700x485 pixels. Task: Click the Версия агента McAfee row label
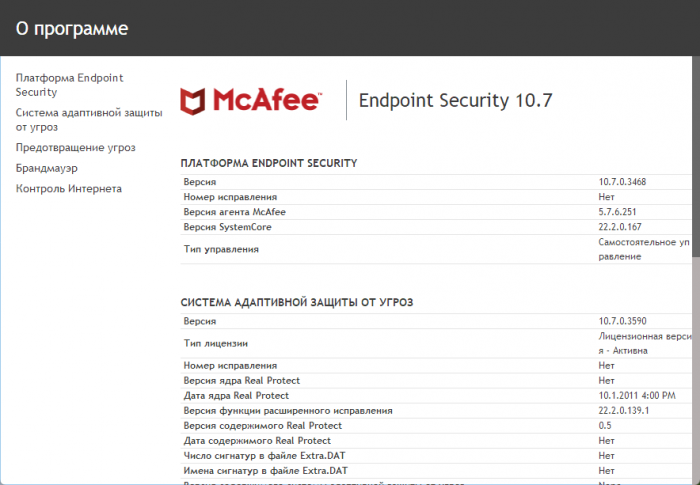[228, 212]
